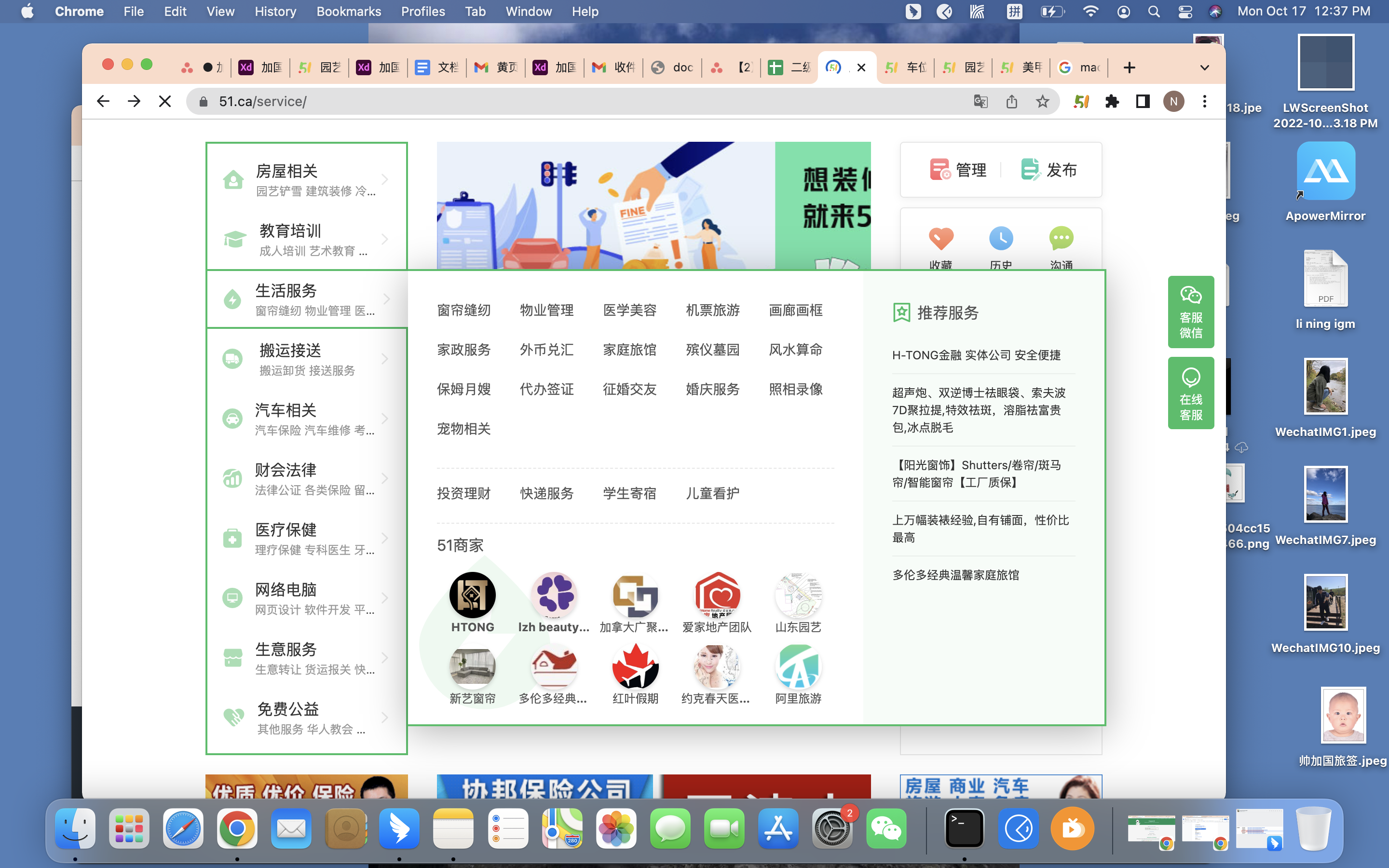Screen dimensions: 1389x868
Task: Expand 房屋相关 category chevron
Action: pos(385,179)
